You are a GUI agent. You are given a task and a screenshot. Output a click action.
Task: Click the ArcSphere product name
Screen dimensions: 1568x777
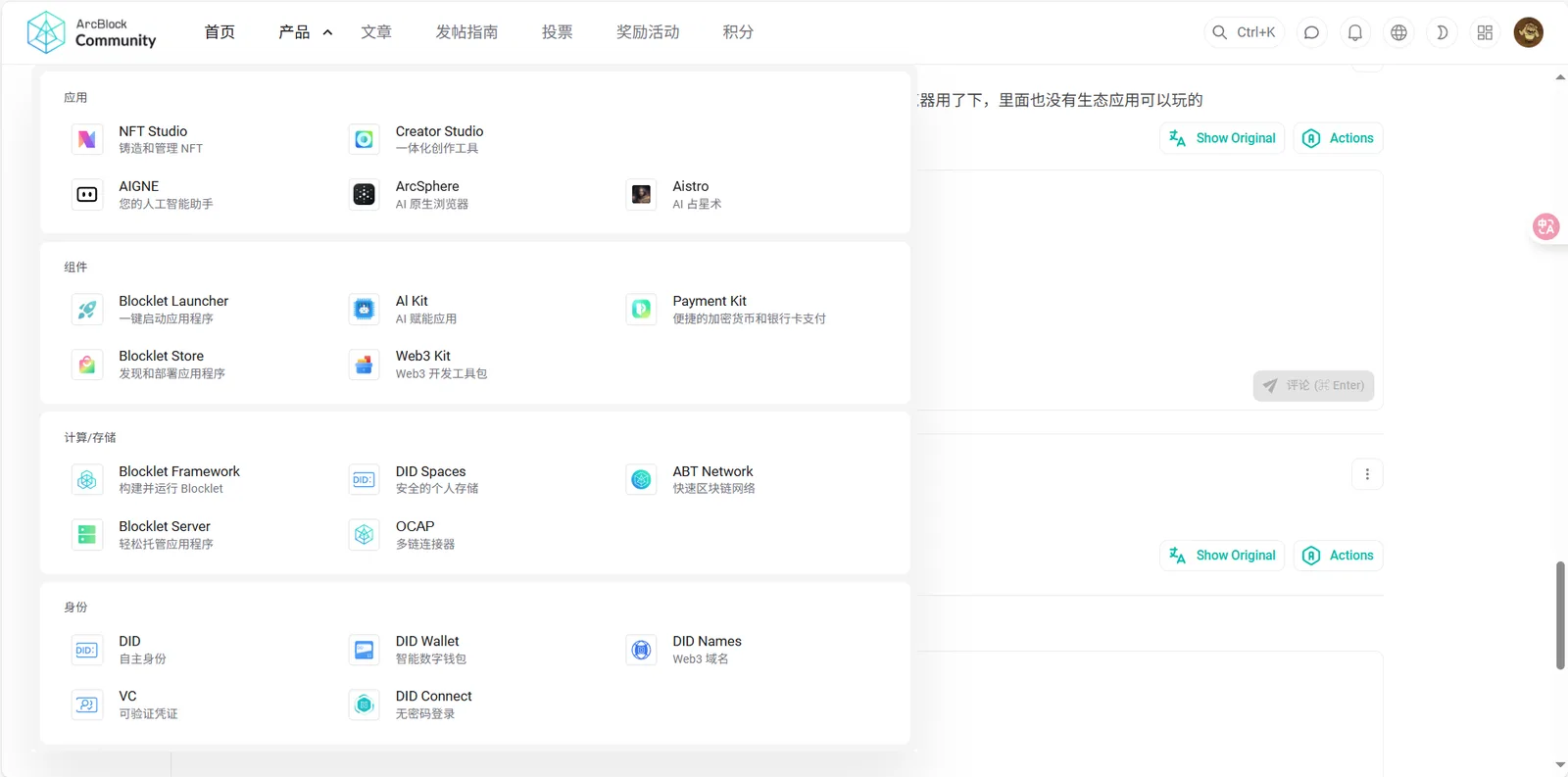[x=427, y=186]
